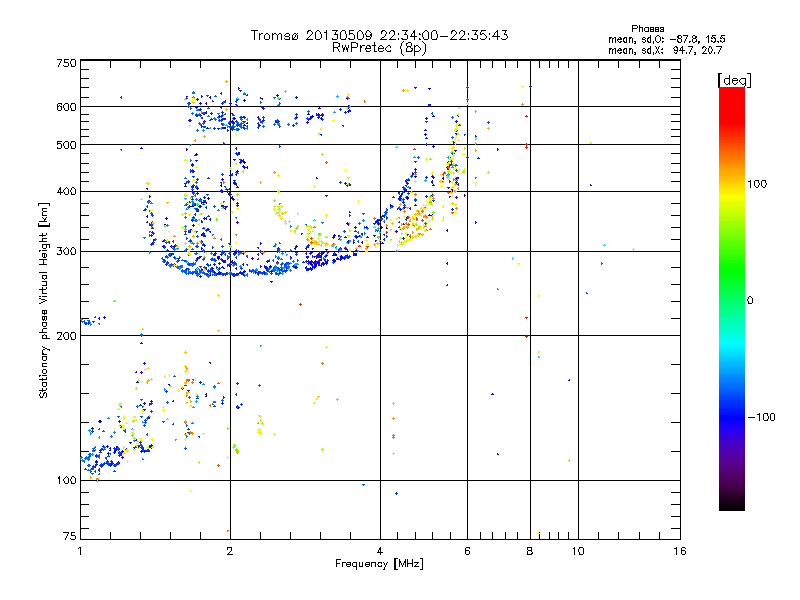Click the 'Phases' heading text
The width and height of the screenshot is (800, 600).
(x=647, y=29)
